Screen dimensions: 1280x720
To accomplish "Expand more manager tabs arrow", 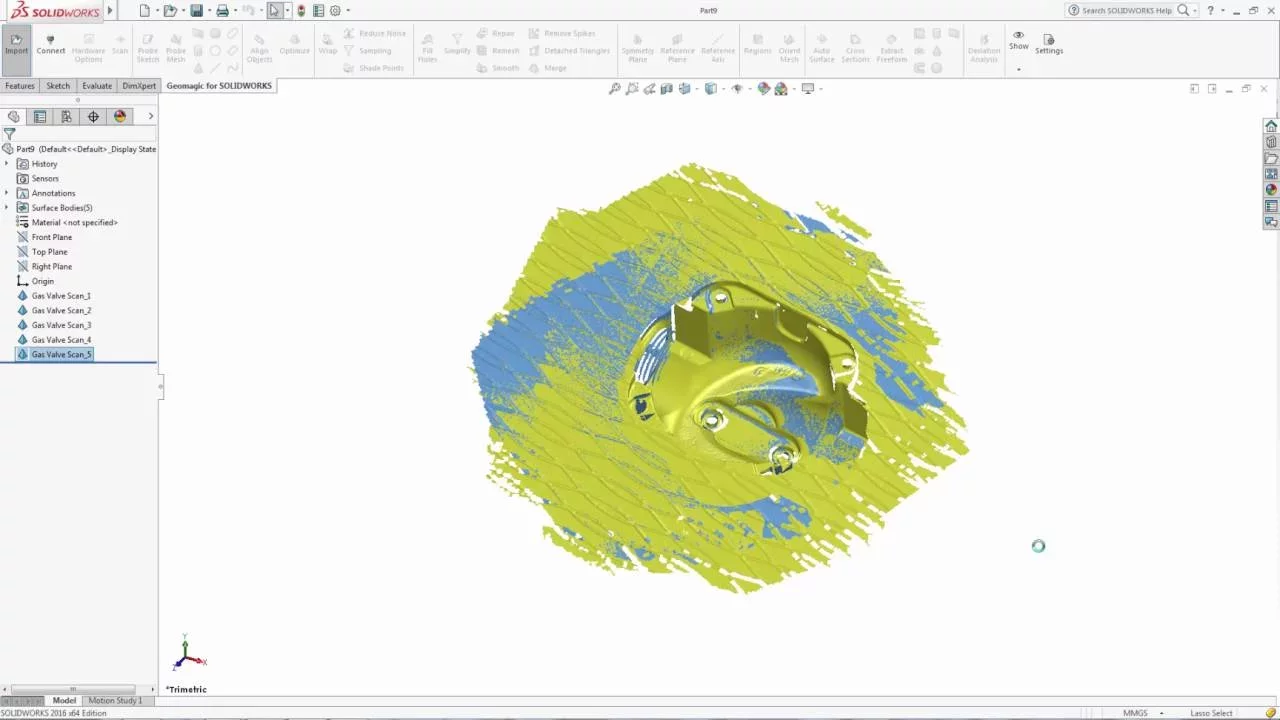I will click(150, 116).
